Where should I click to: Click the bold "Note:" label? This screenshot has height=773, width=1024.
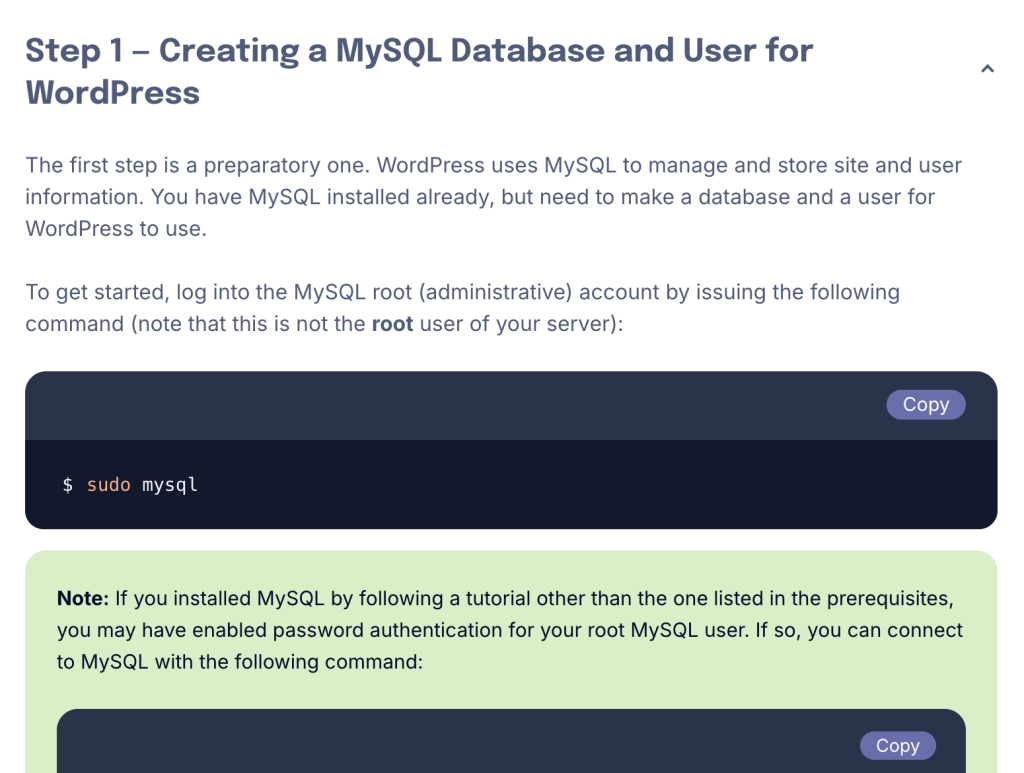[x=82, y=598]
